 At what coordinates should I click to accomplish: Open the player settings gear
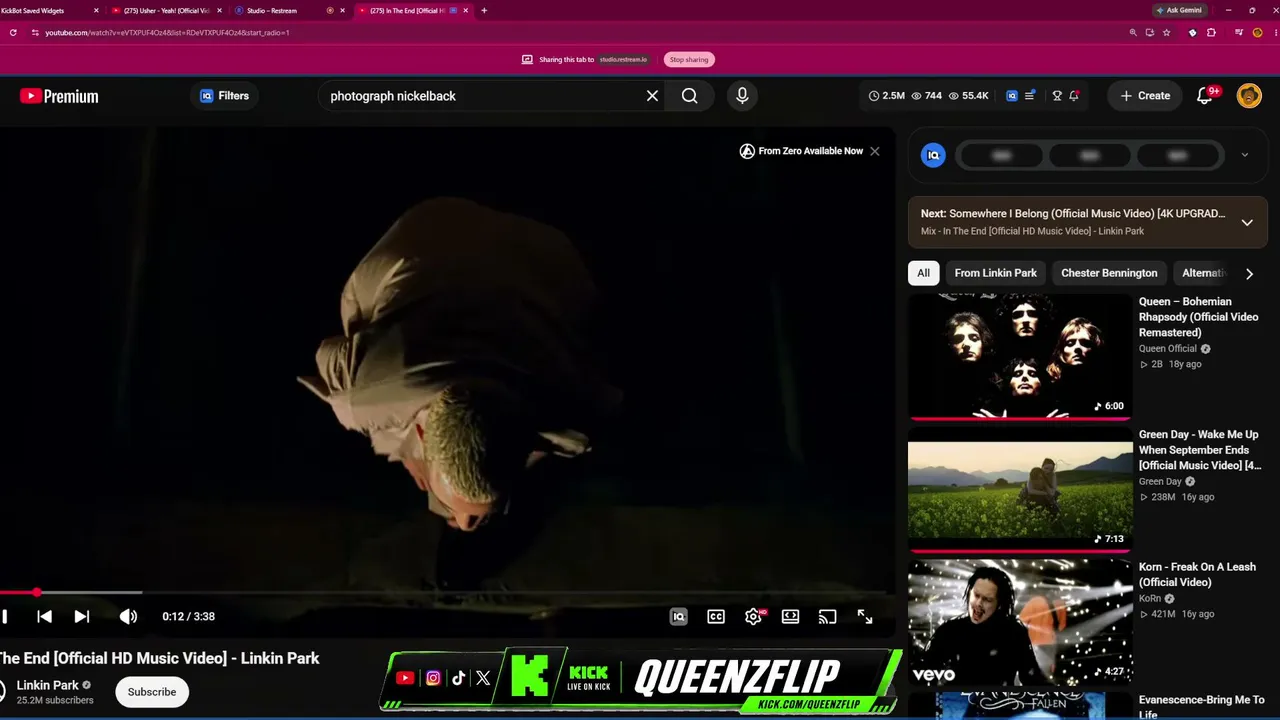pyautogui.click(x=753, y=617)
